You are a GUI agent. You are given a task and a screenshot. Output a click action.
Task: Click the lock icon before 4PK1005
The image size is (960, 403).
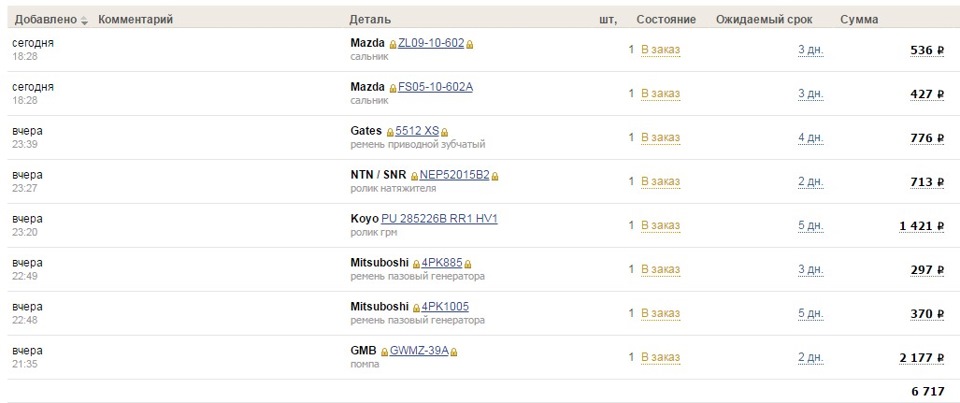coord(416,308)
